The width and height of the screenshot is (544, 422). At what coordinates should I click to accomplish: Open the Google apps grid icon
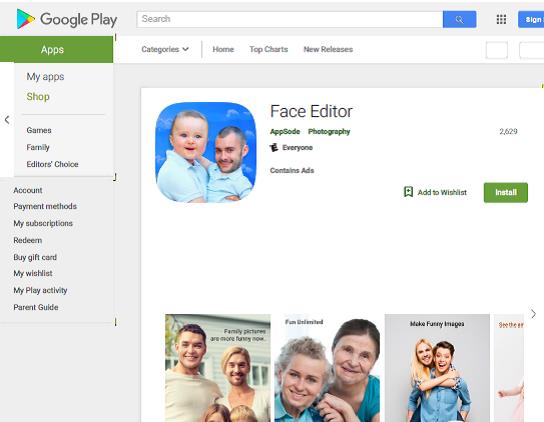coord(501,19)
